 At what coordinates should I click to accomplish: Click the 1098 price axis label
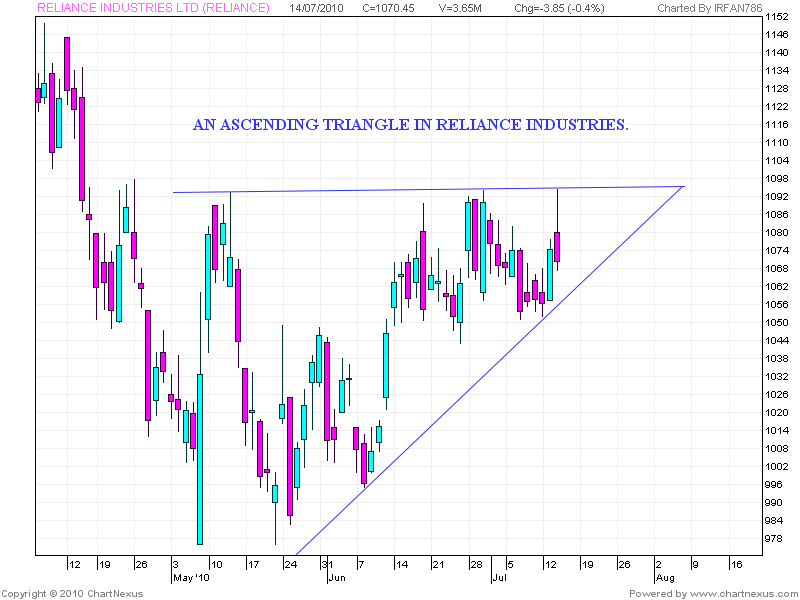[777, 179]
